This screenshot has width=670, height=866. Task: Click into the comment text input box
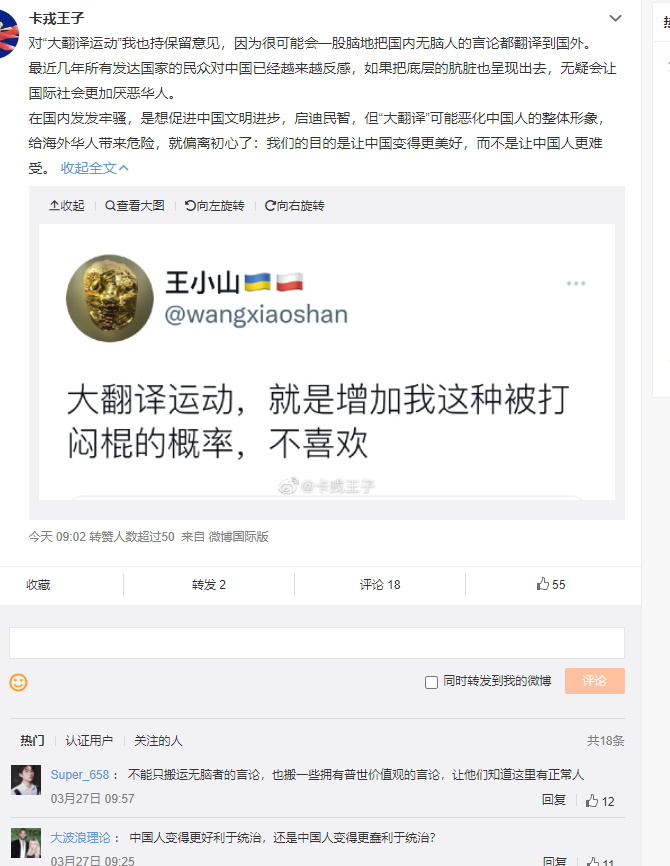click(317, 643)
